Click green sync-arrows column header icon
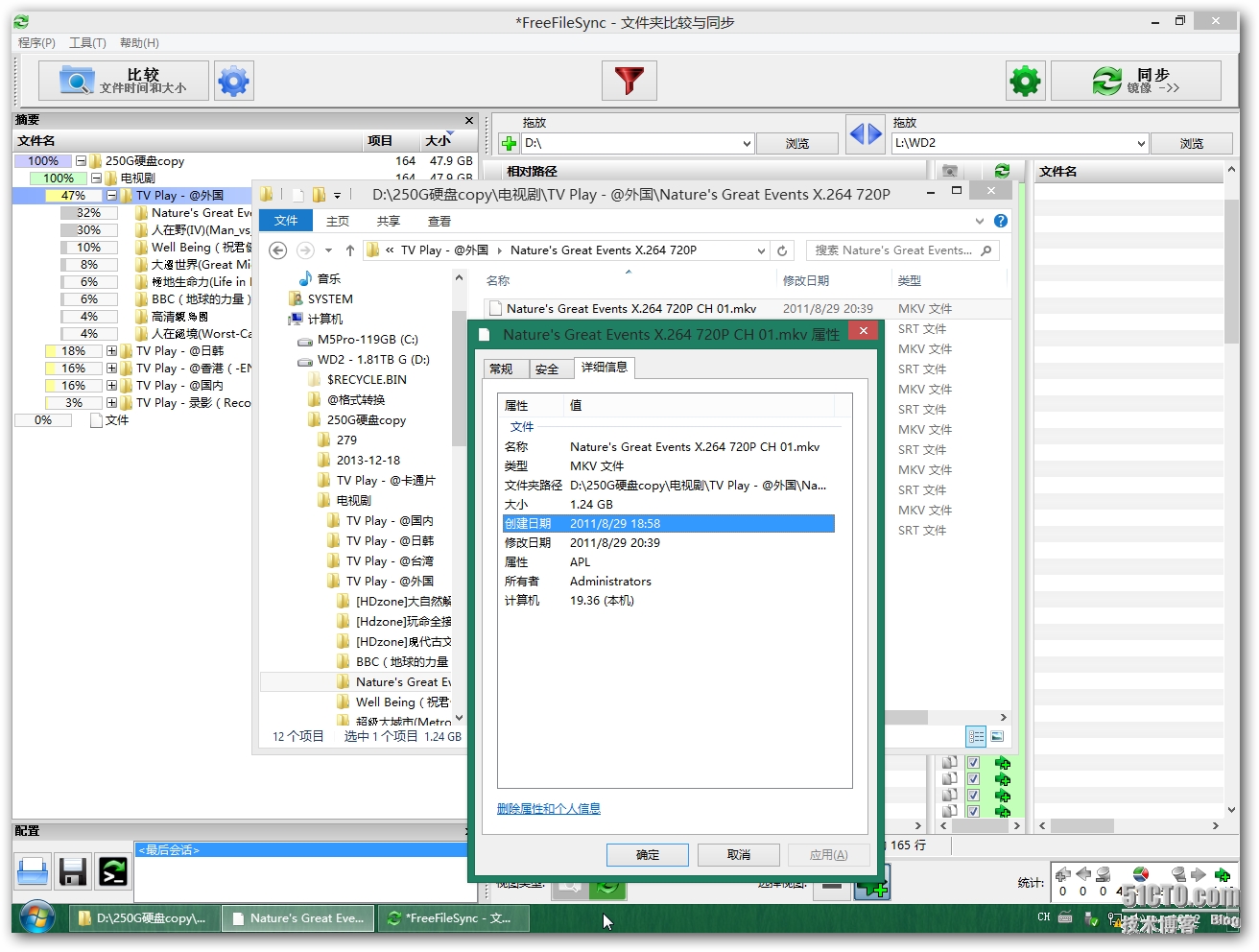This screenshot has width=1259, height=952. point(1002,171)
